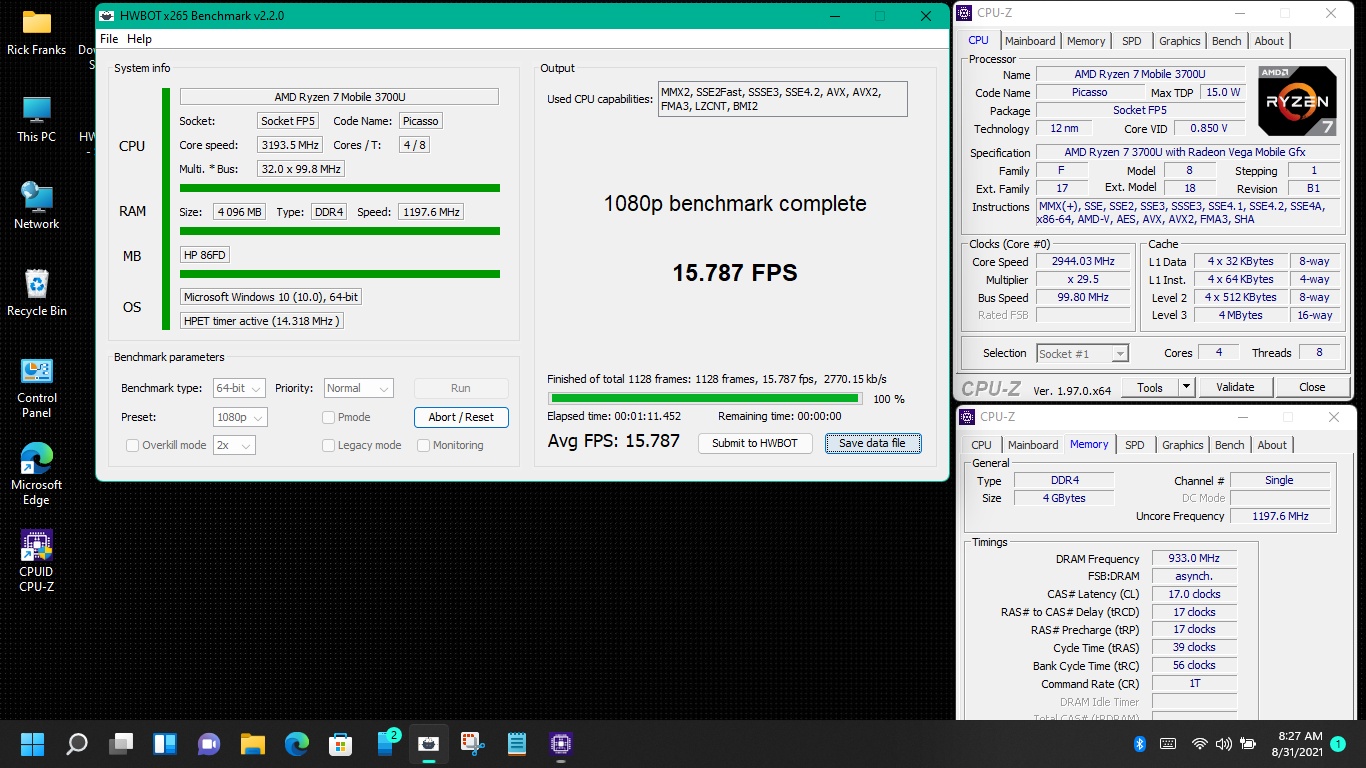Open the Wi-Fi network tray icon
The height and width of the screenshot is (768, 1366).
pos(1200,744)
